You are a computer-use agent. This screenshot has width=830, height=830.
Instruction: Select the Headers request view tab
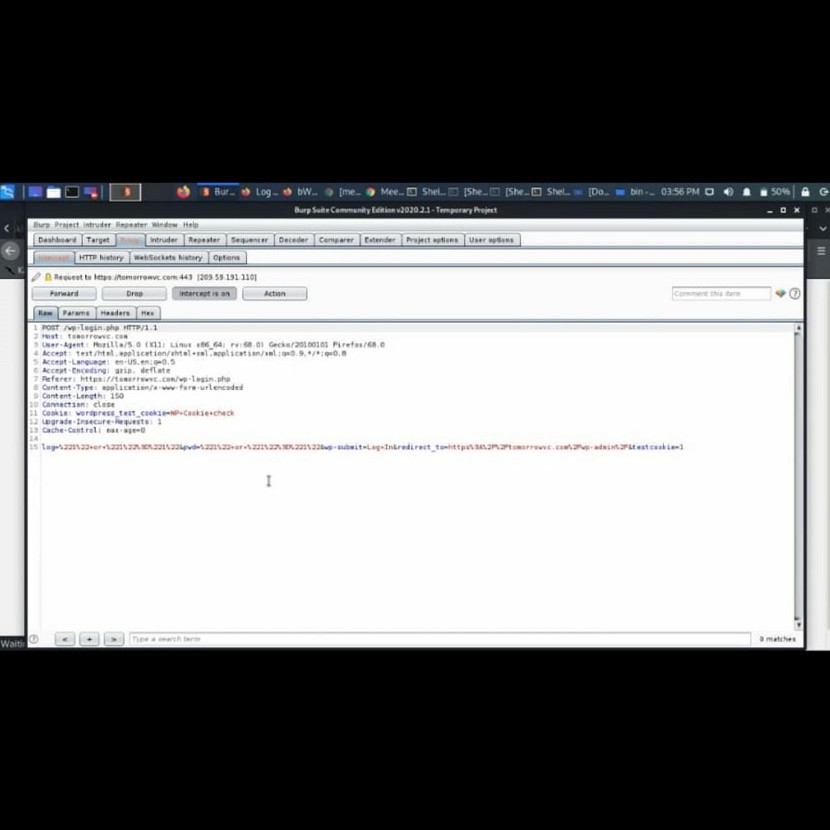coord(115,313)
